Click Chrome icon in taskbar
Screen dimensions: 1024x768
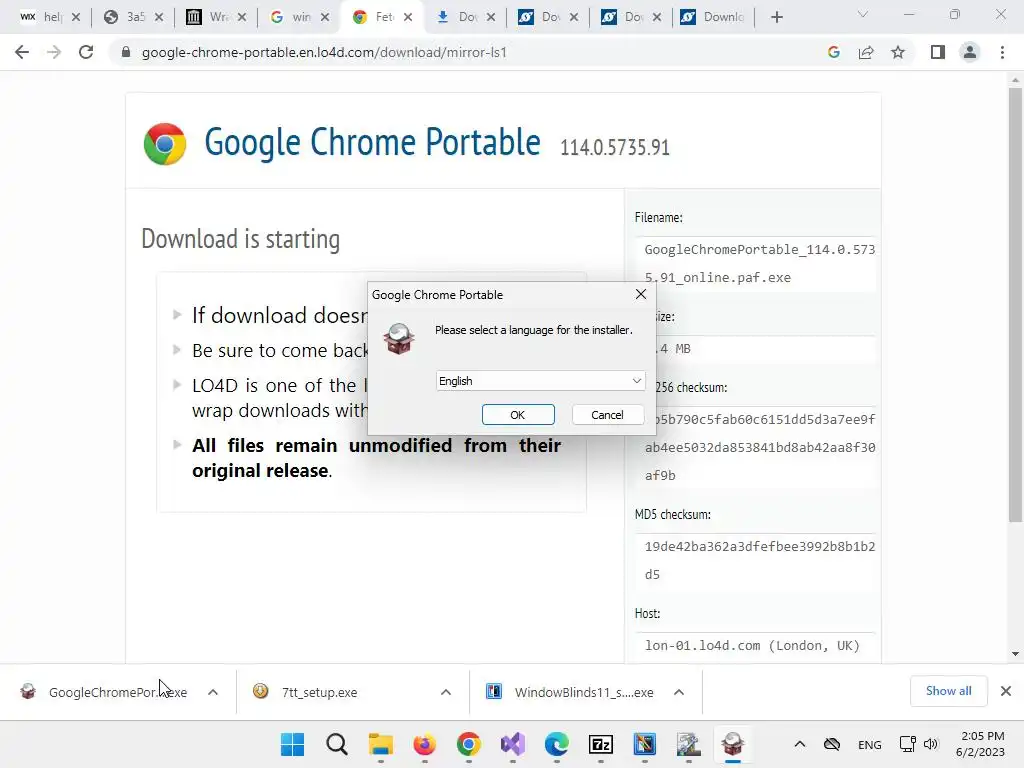(x=468, y=744)
